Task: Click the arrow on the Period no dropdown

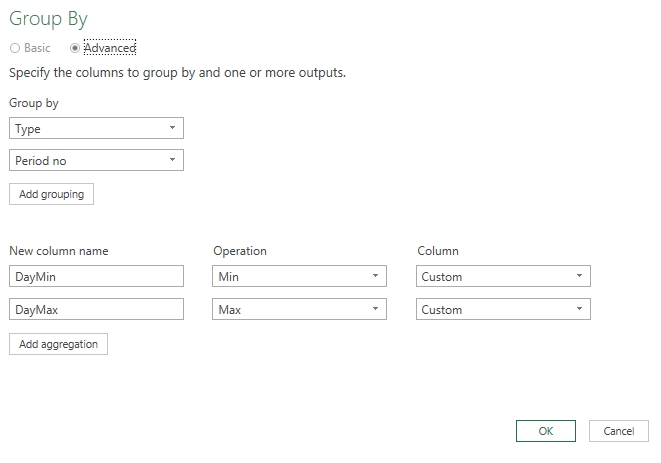Action: (172, 161)
